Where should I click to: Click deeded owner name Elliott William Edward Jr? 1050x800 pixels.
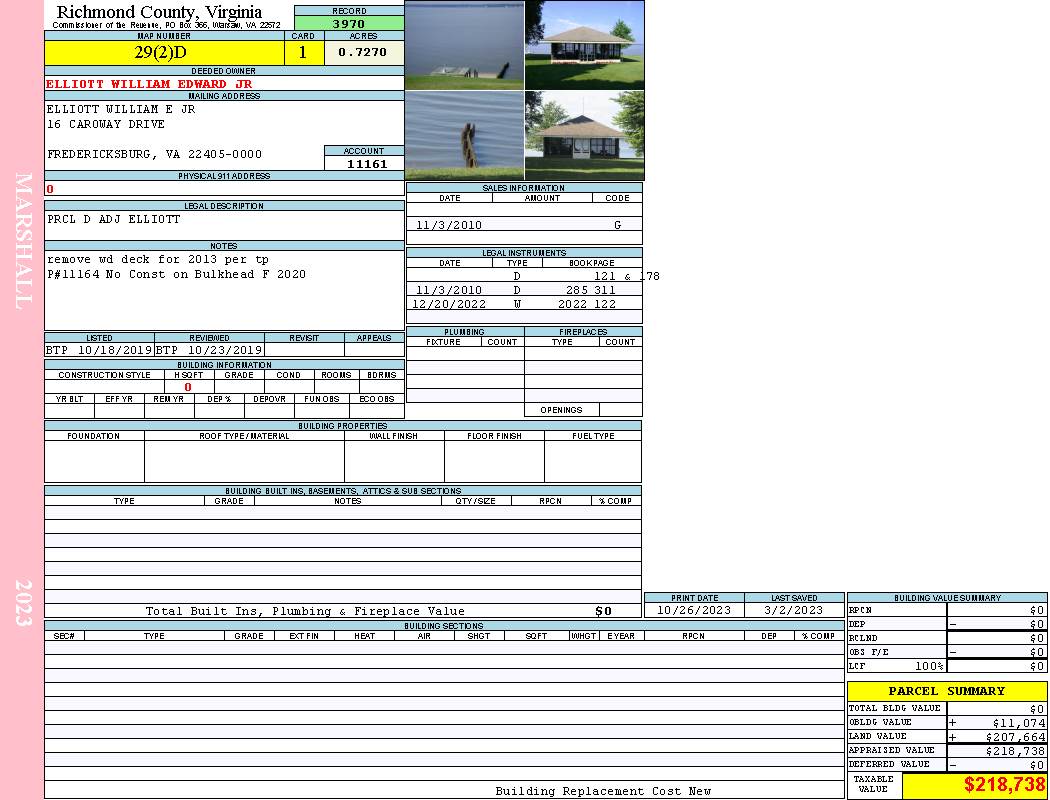click(149, 84)
